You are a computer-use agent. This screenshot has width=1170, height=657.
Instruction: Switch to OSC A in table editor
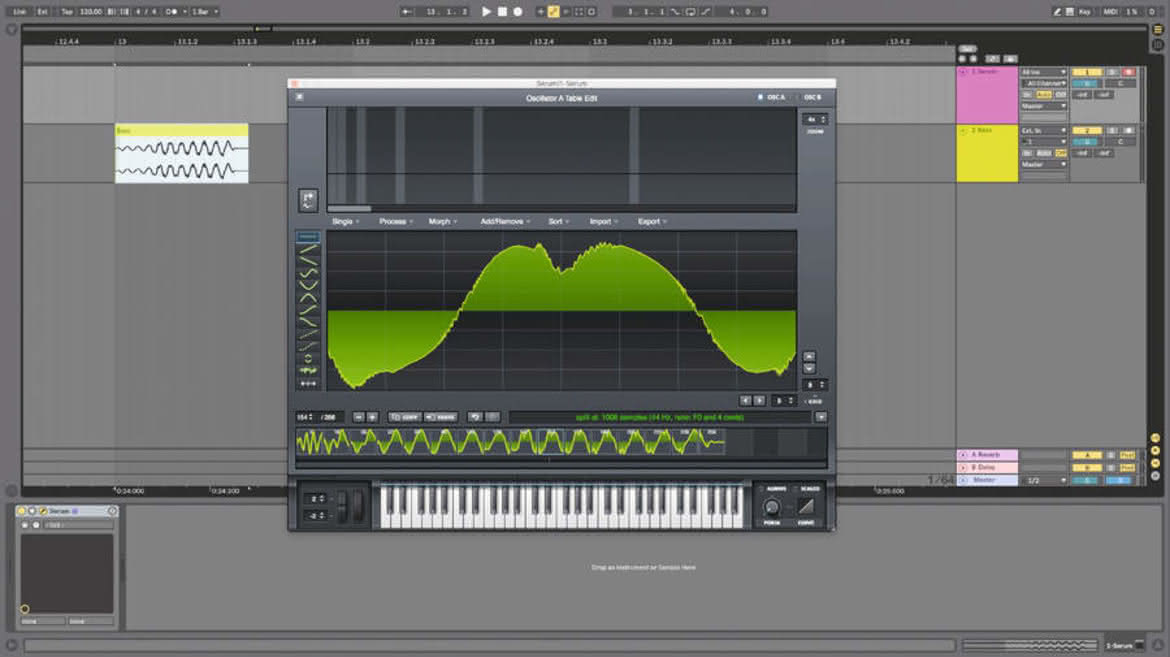(772, 97)
